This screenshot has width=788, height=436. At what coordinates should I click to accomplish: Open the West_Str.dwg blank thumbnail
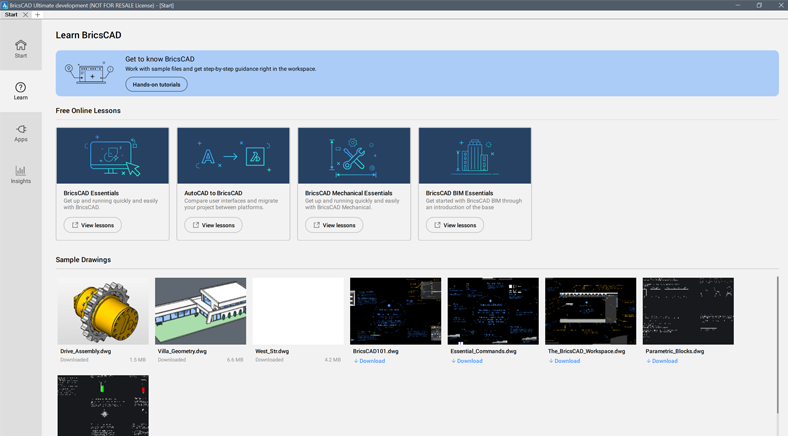pyautogui.click(x=298, y=311)
